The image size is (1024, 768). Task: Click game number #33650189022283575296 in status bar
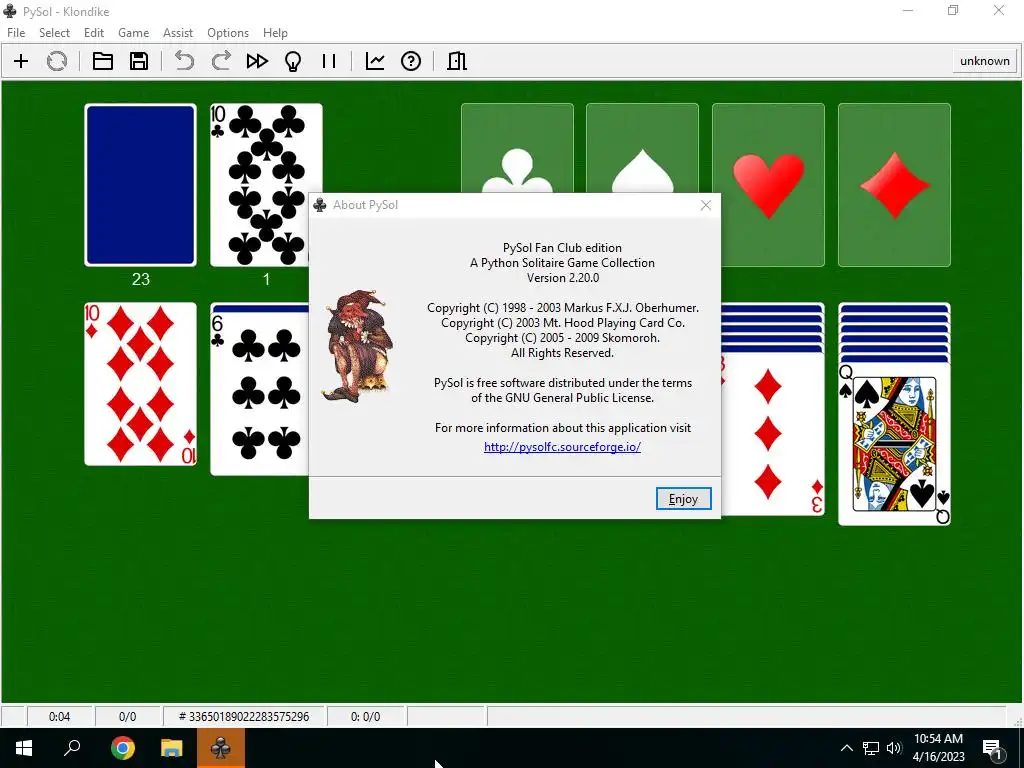point(244,716)
